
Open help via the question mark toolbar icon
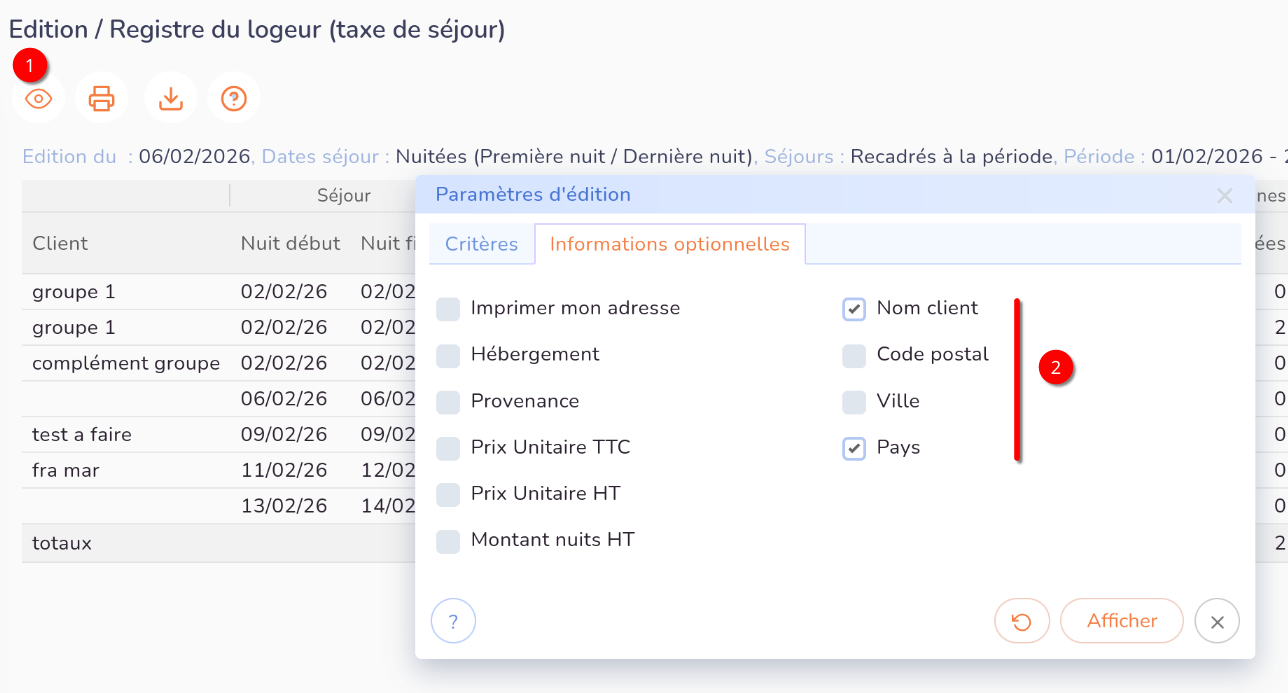point(234,98)
